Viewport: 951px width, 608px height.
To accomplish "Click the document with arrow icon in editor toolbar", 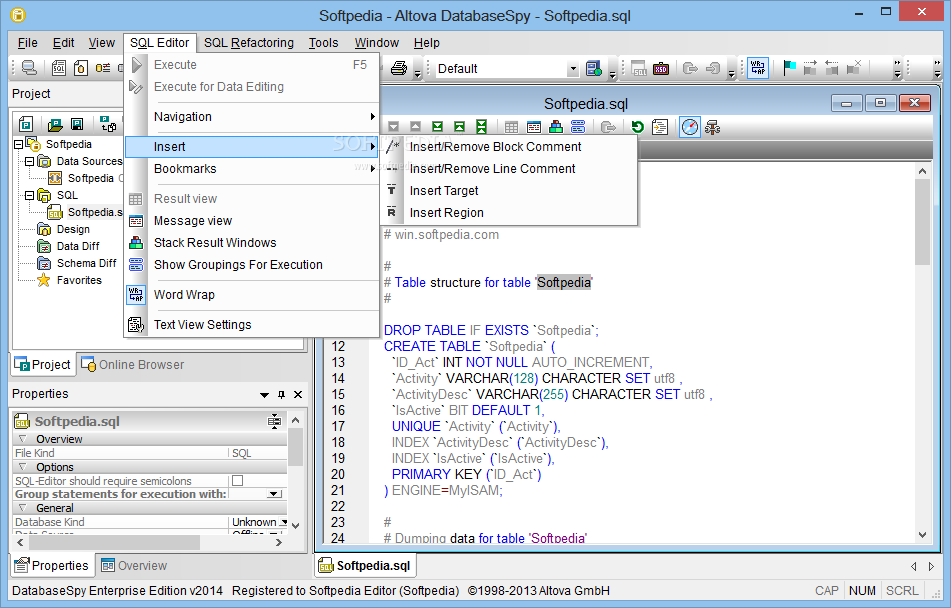I will [x=659, y=127].
